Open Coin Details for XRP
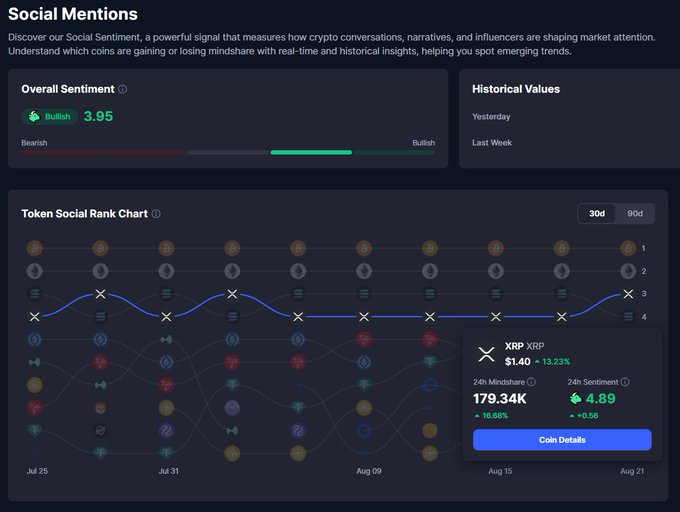Image resolution: width=680 pixels, height=512 pixels. pyautogui.click(x=562, y=440)
